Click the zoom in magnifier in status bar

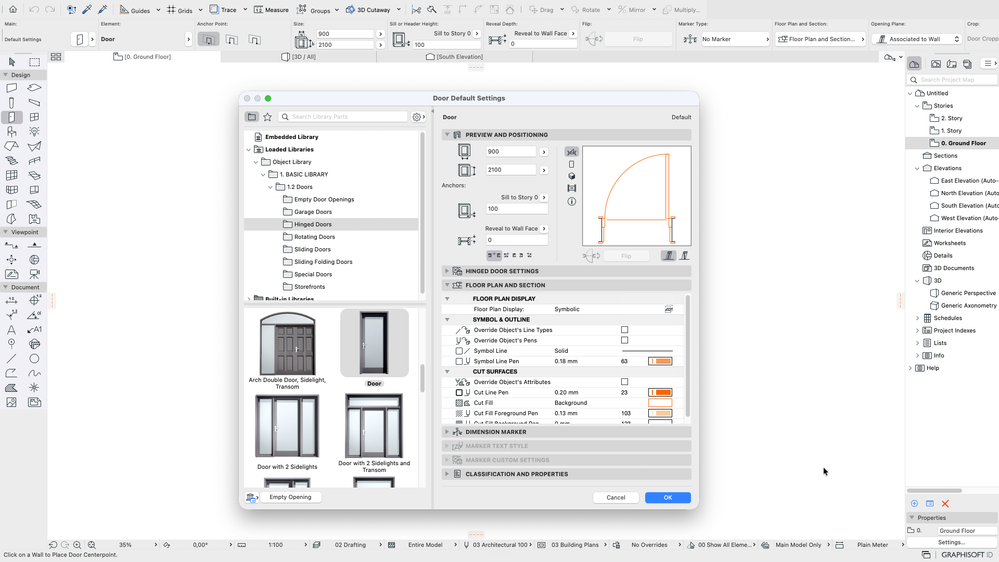tap(77, 545)
